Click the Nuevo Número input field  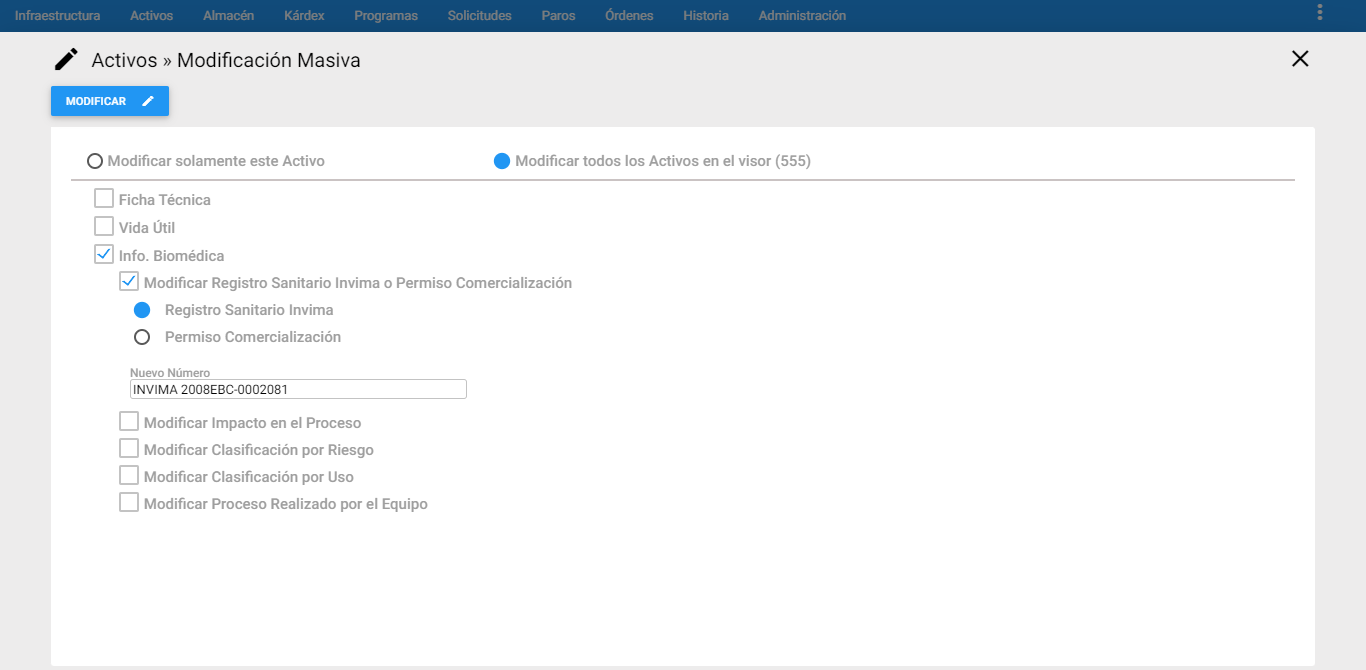(x=298, y=390)
